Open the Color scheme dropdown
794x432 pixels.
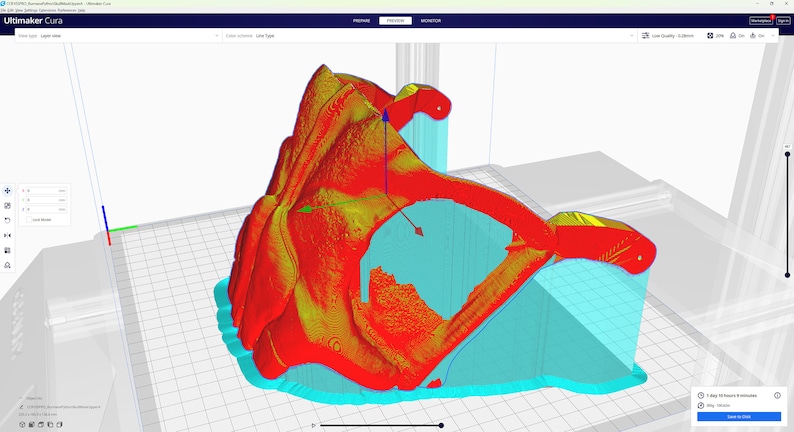[x=429, y=35]
